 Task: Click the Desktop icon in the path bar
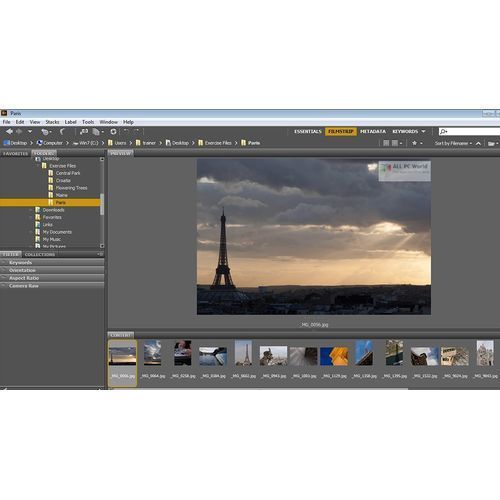tap(6, 143)
